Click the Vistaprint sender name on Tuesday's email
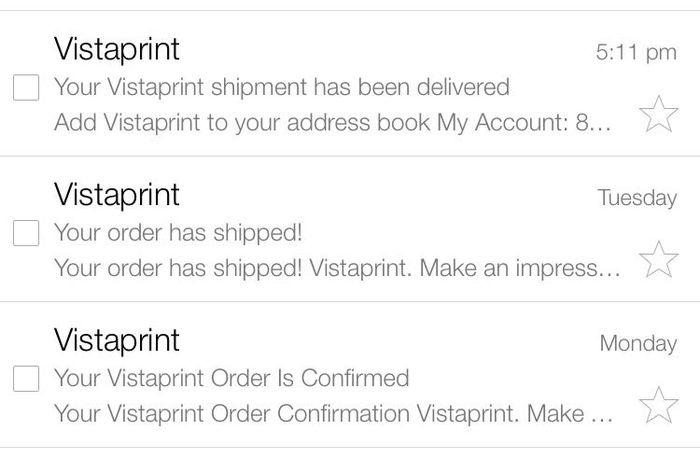Image resolution: width=700 pixels, height=455 pixels. 117,194
